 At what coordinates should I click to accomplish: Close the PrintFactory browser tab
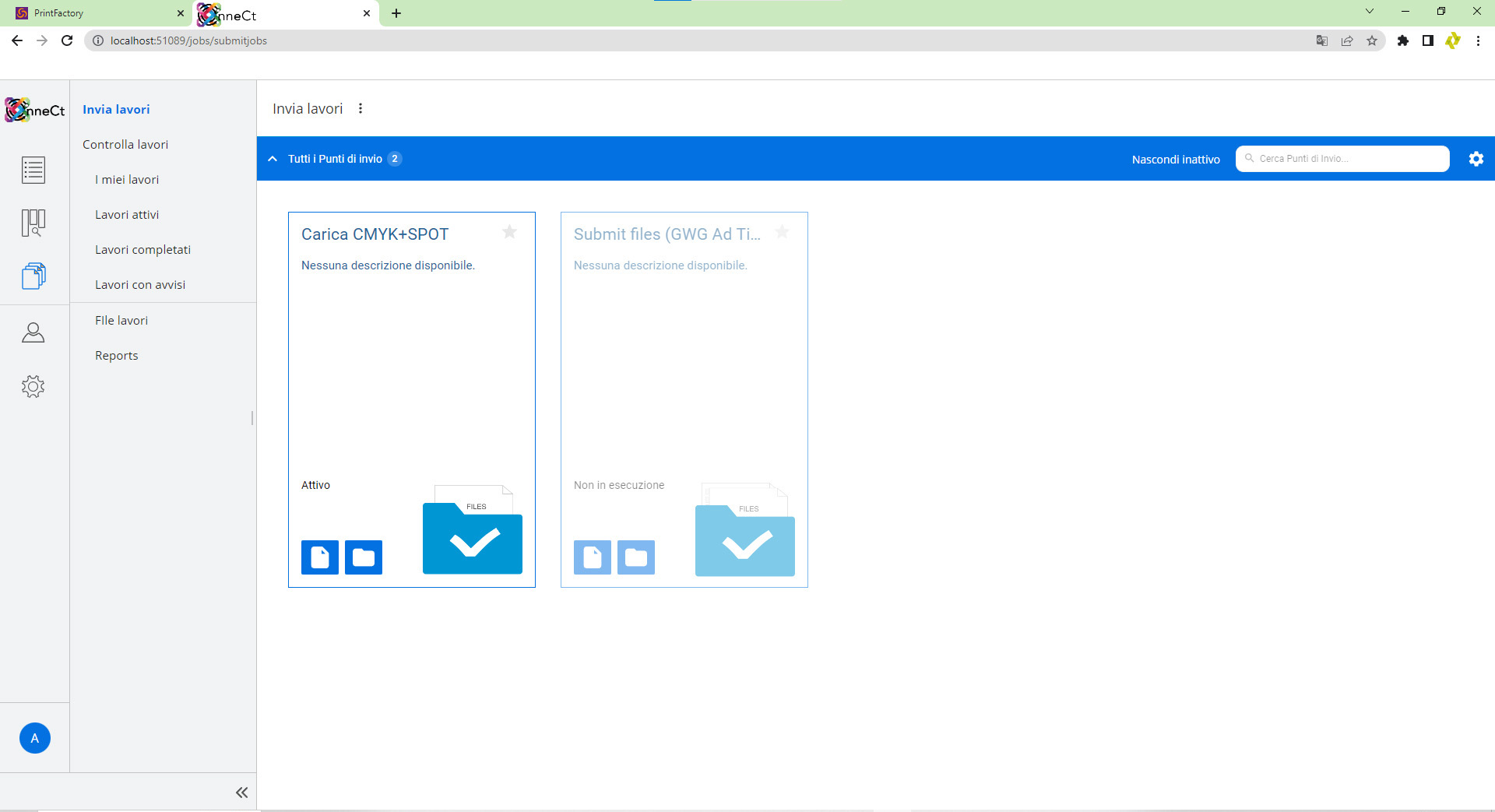coord(180,13)
